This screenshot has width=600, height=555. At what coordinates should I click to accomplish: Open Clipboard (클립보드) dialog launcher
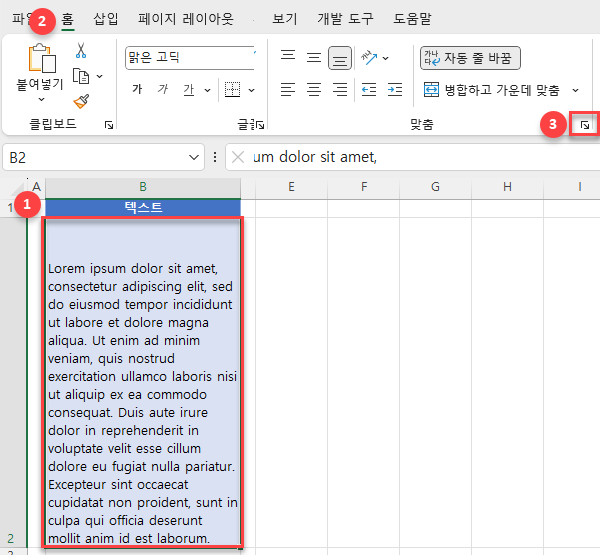pos(109,125)
